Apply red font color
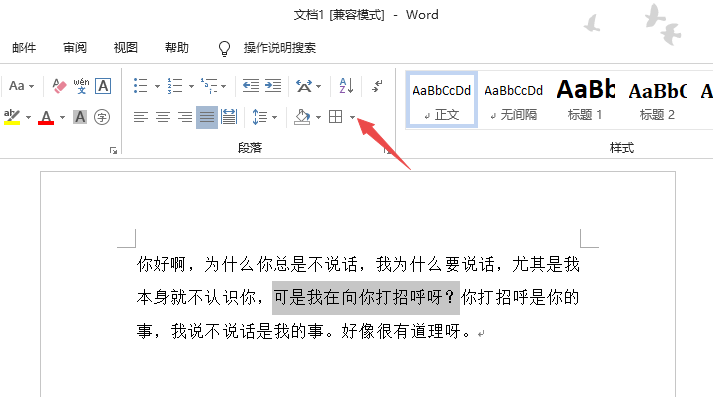 46,117
